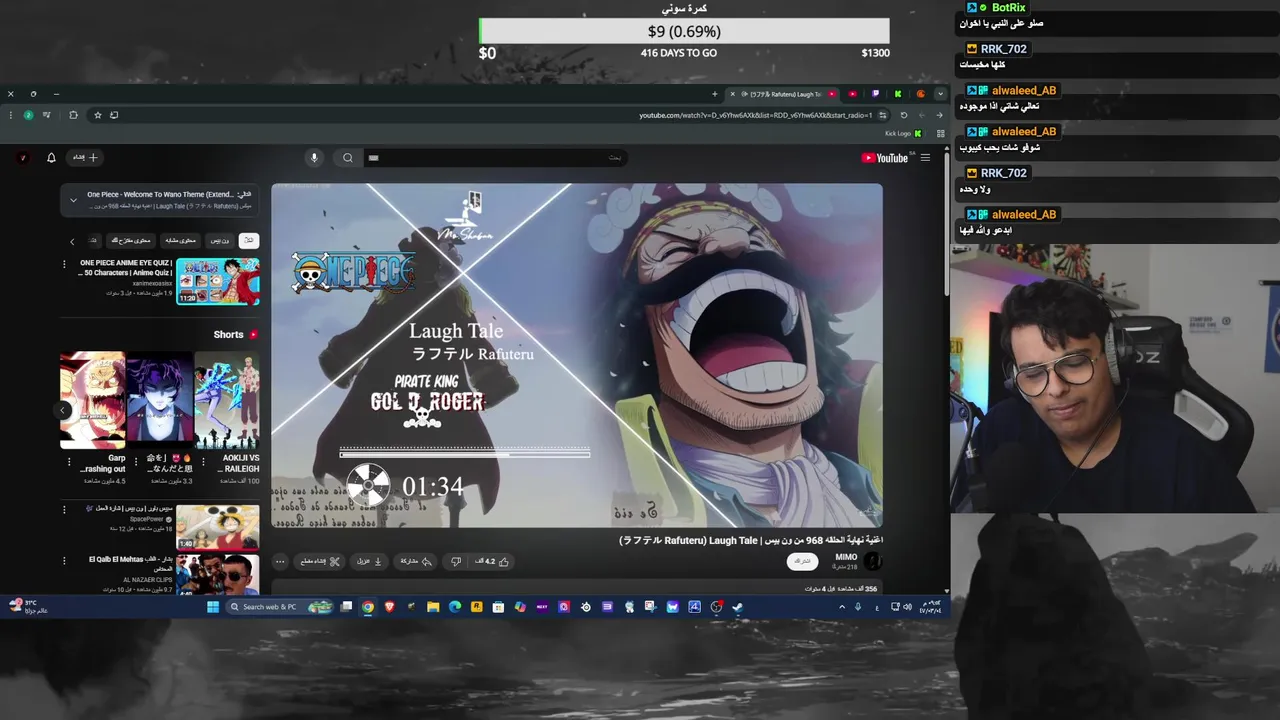Dislike the Laugh Tale video
This screenshot has width=1280, height=720.
tap(456, 562)
